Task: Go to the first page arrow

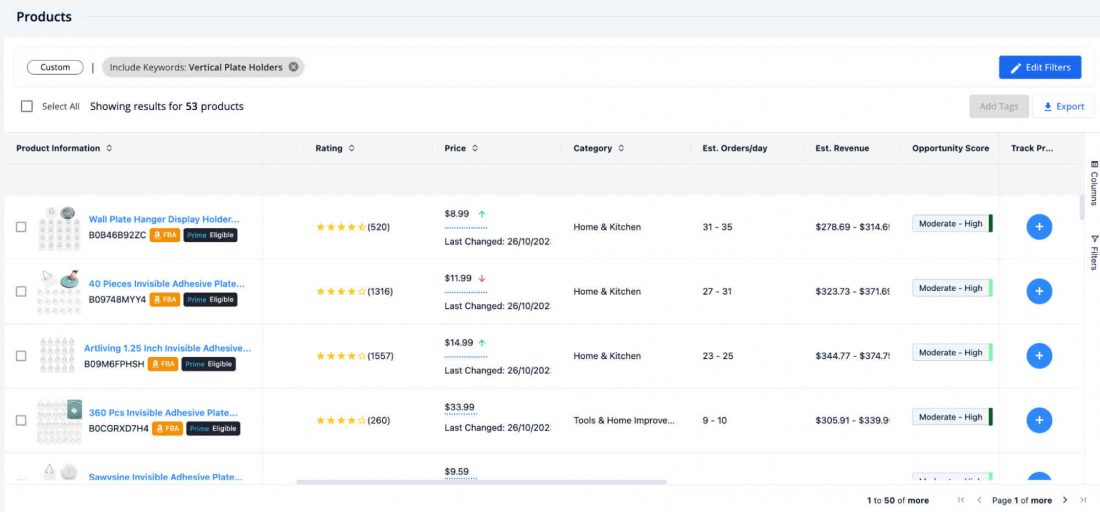Action: 961,500
